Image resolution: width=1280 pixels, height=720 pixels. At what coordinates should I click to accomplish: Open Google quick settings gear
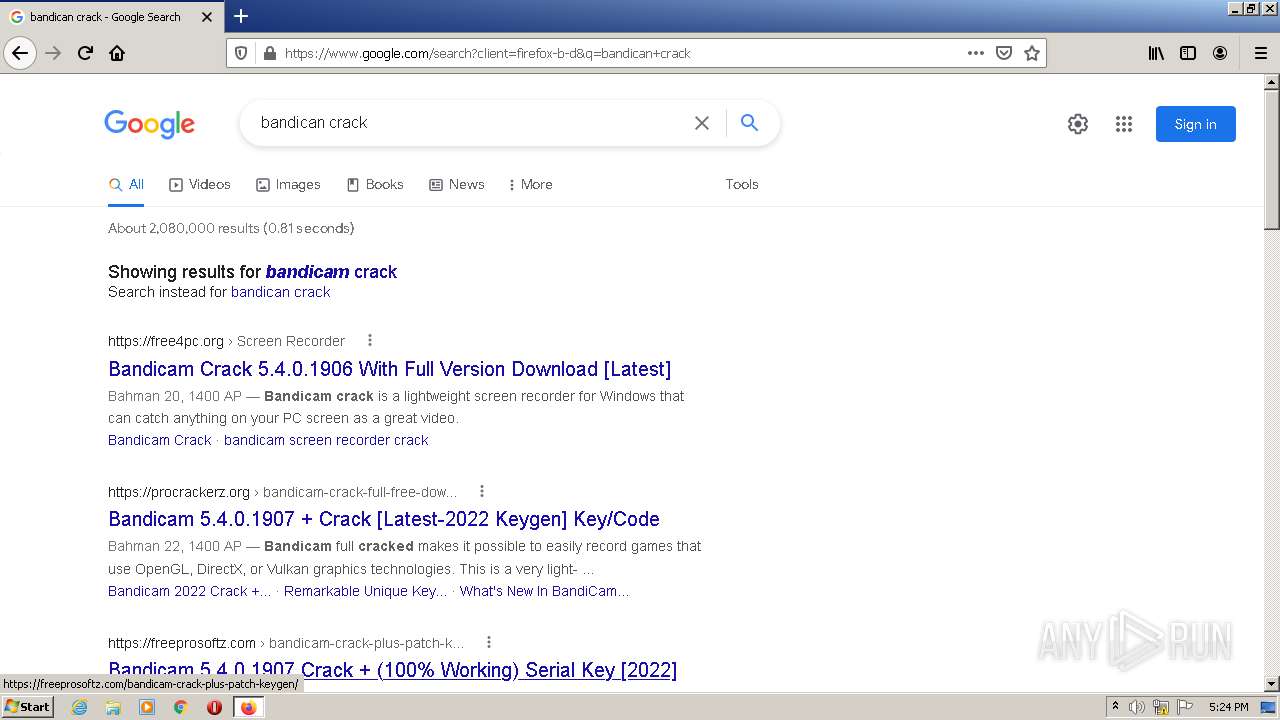(1077, 124)
